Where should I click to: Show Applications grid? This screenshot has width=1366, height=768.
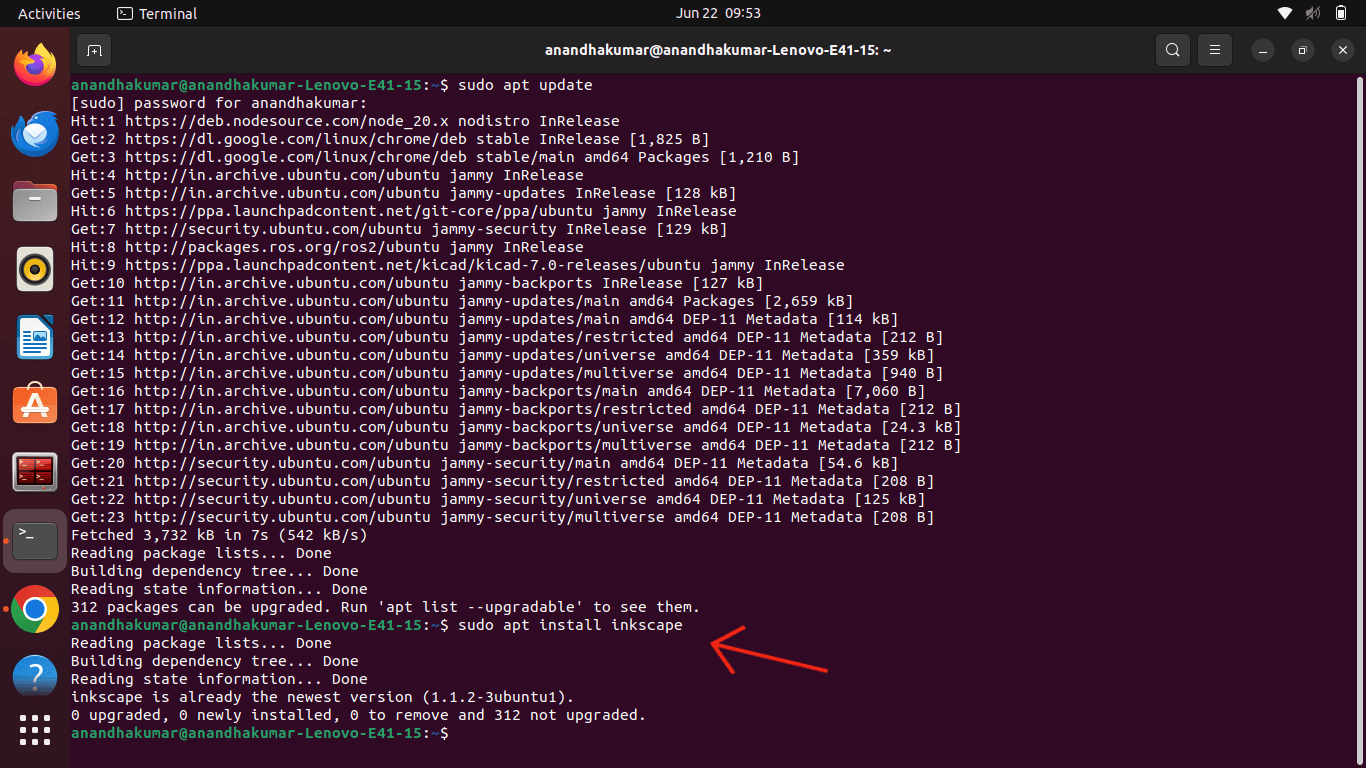click(x=35, y=730)
